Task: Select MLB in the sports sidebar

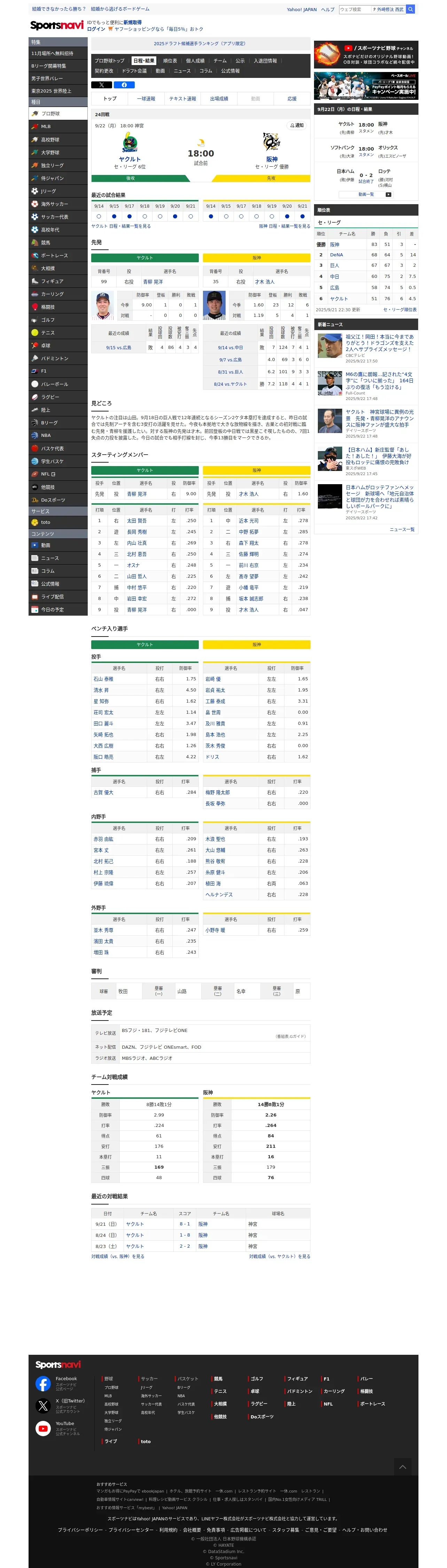Action: pos(58,127)
